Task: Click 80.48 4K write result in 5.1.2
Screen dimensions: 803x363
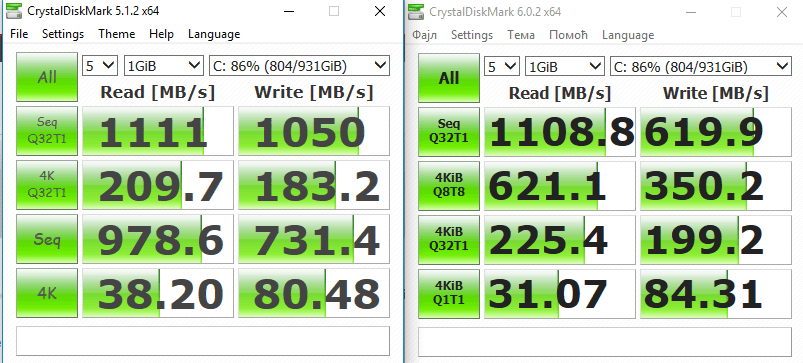Action: [x=314, y=293]
